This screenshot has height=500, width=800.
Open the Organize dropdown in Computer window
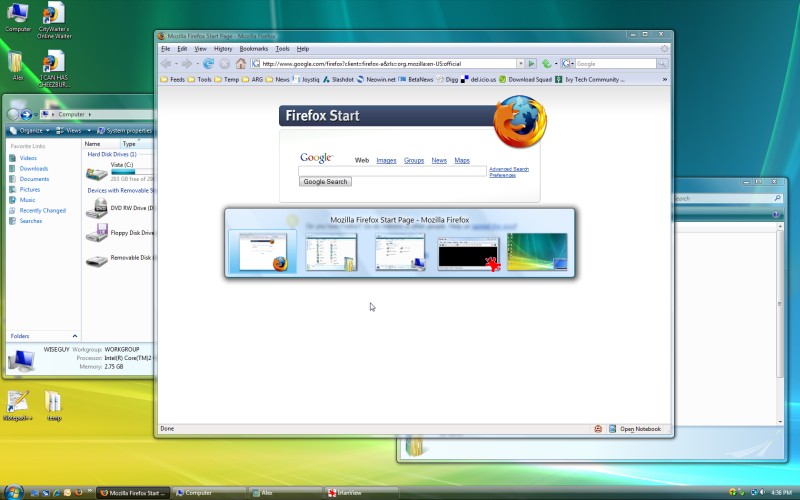[30, 131]
